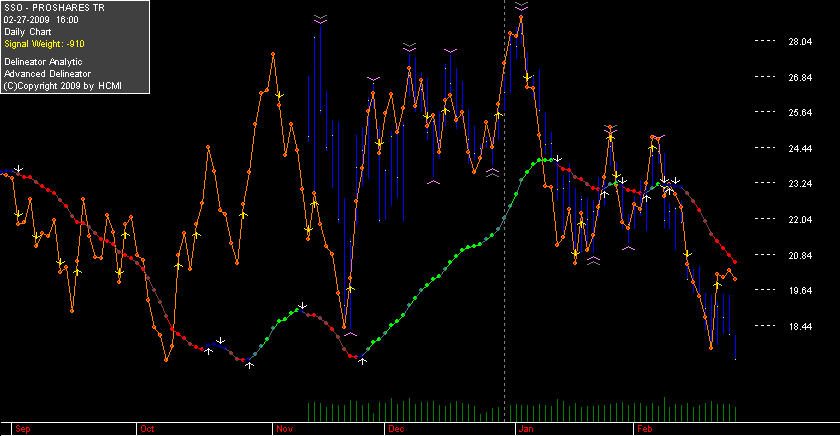Viewport: 840px width, 436px height.
Task: Select the 26.84 price axis value
Action: click(800, 78)
